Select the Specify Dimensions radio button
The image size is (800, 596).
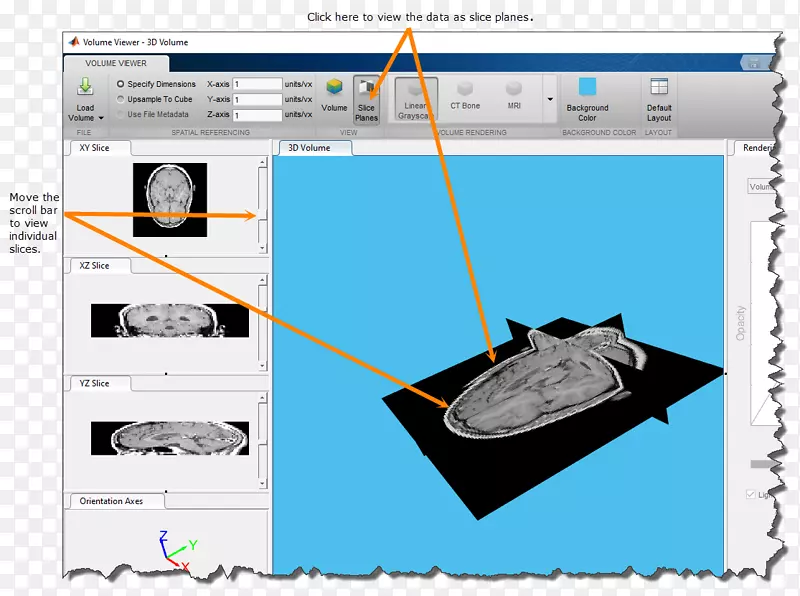click(x=121, y=85)
